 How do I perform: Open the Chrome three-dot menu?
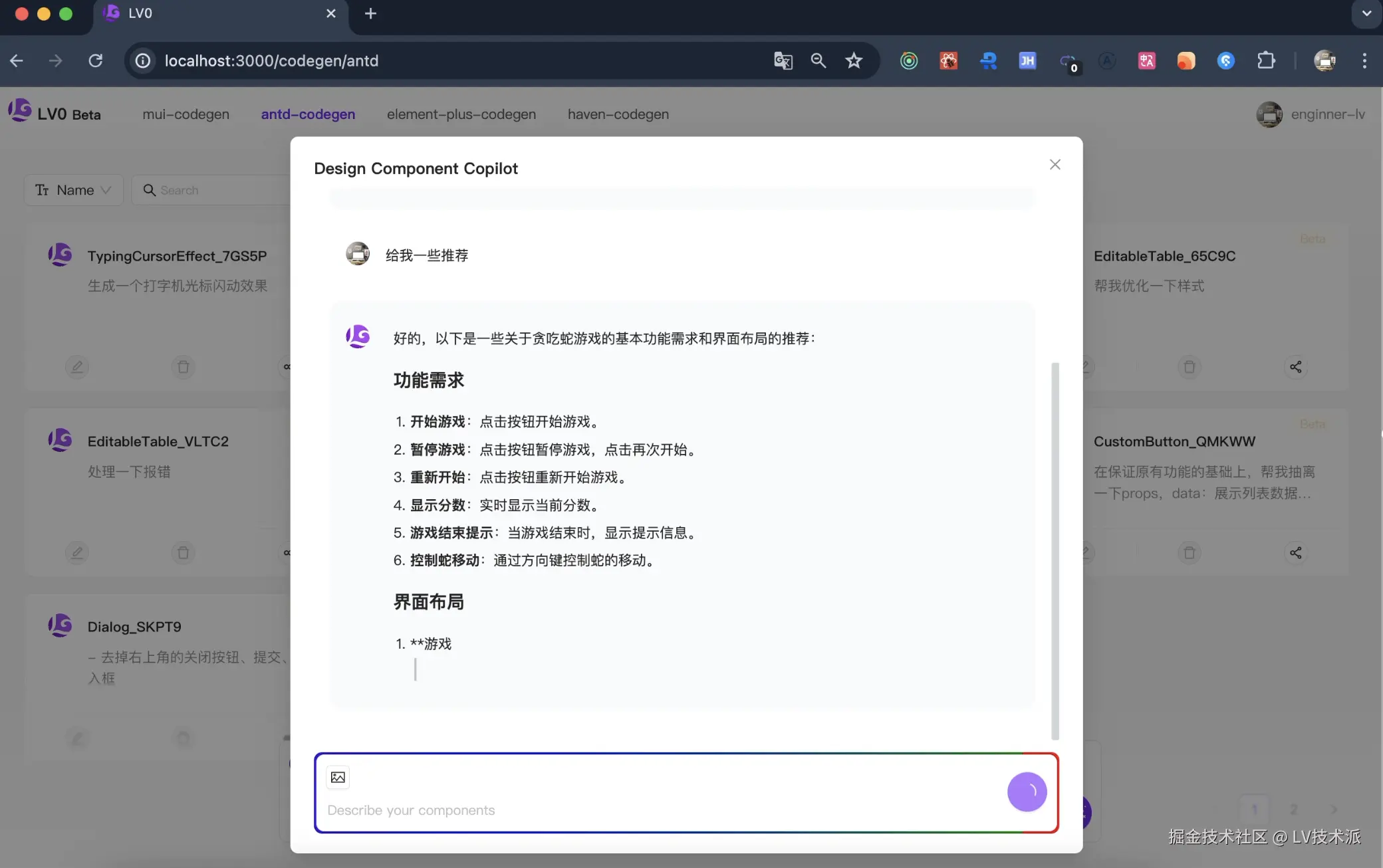[1364, 60]
